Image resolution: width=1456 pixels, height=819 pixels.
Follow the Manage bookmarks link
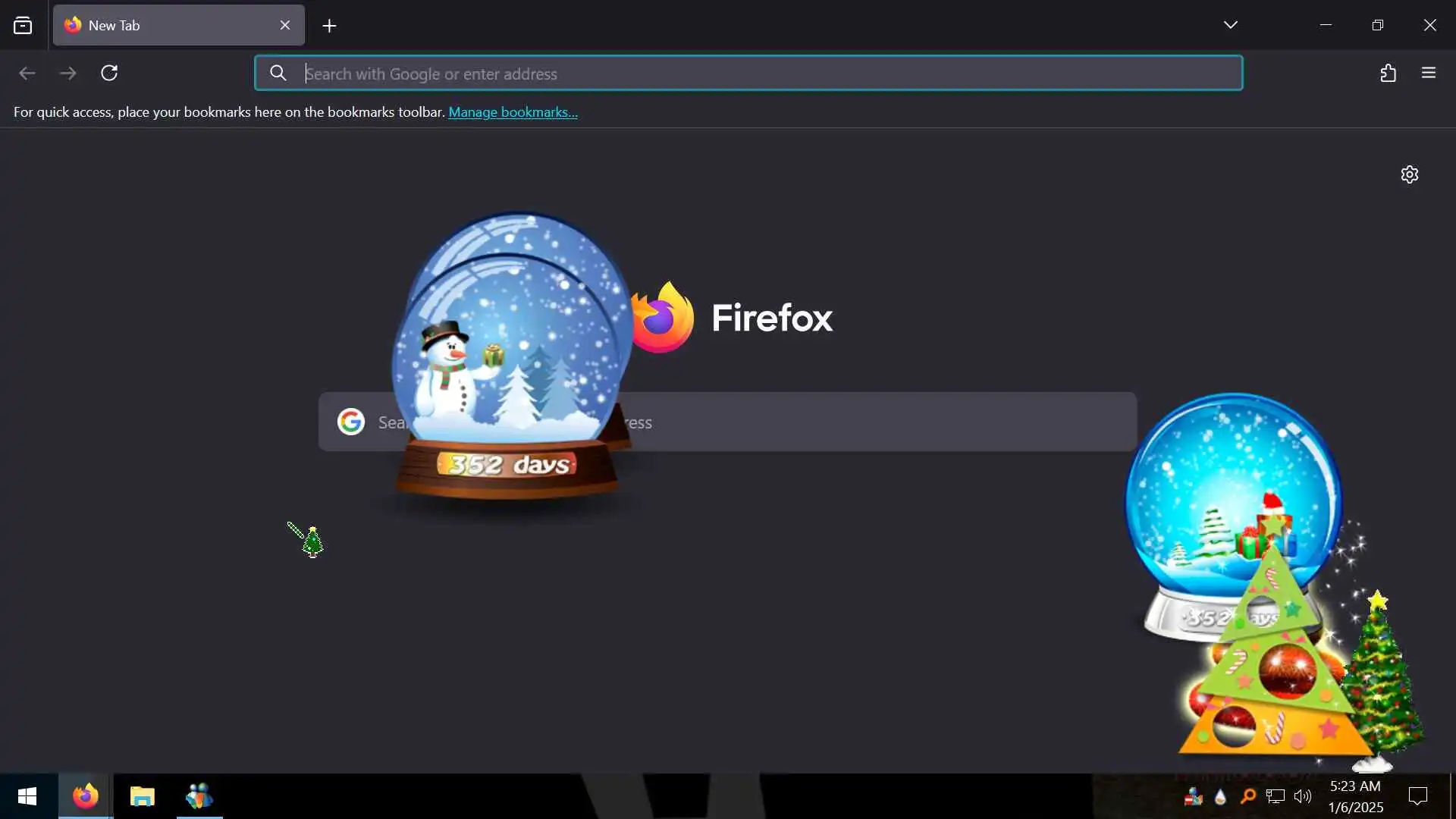(x=513, y=112)
